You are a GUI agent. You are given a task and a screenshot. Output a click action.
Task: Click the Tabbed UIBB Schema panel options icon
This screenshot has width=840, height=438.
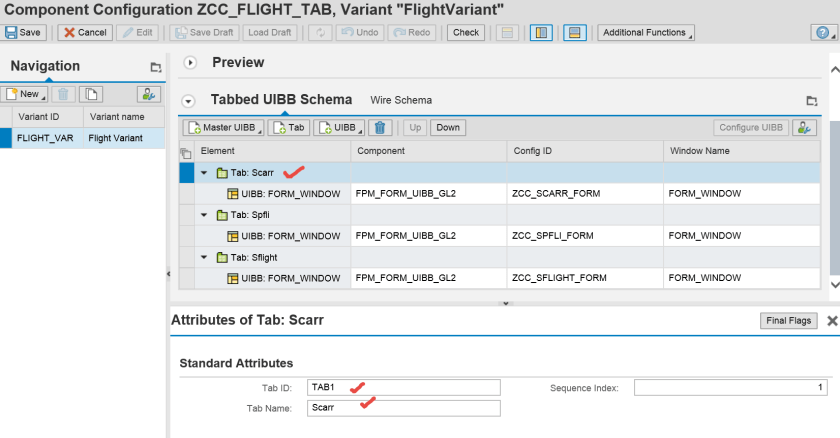pyautogui.click(x=811, y=101)
